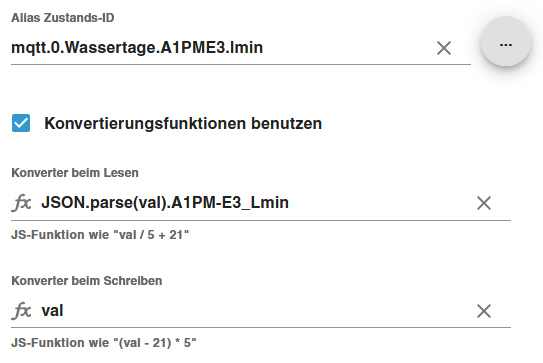Screen dimensions: 543x363
Task: Click empty space right of the read converter text
Action: coord(381,203)
